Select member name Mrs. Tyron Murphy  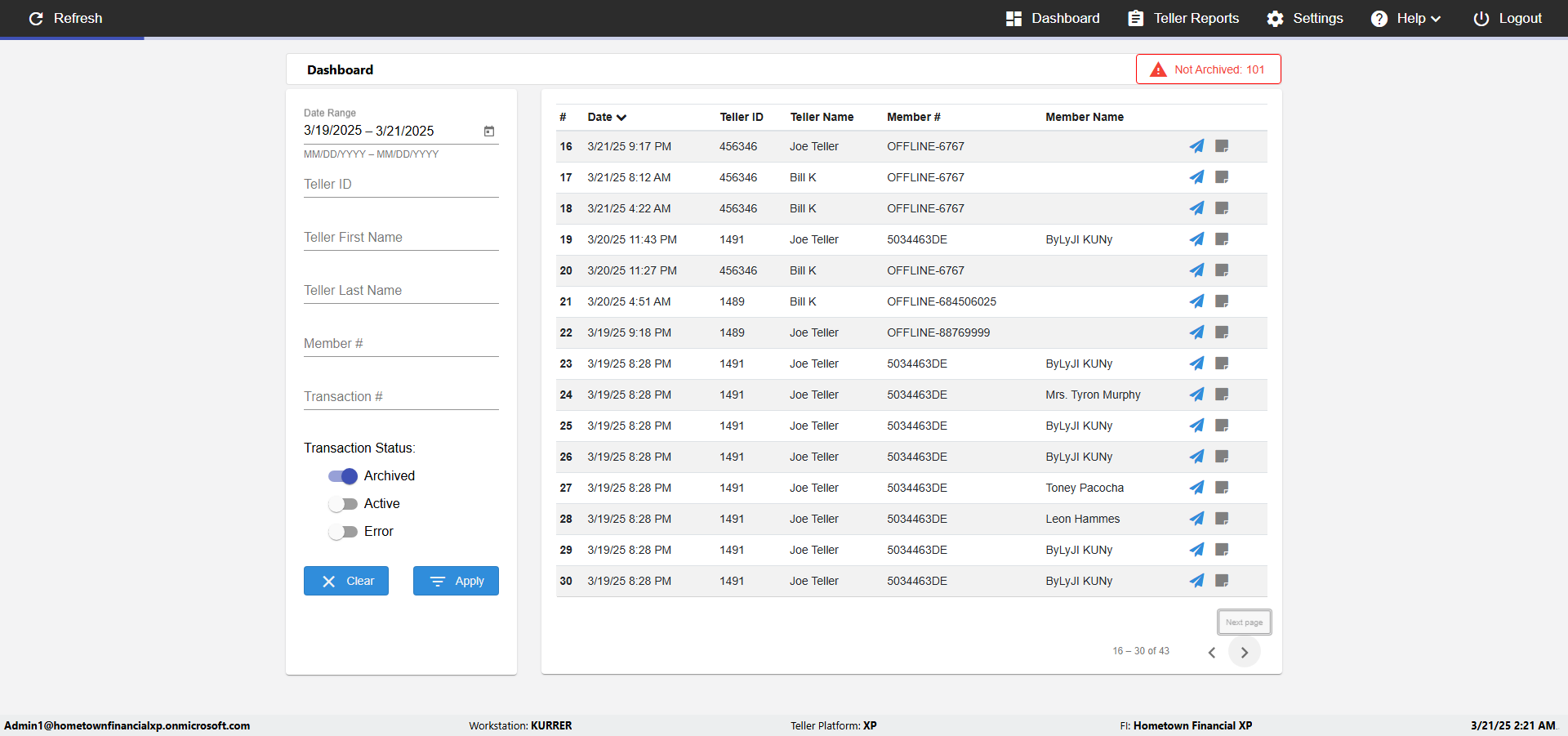[1093, 395]
